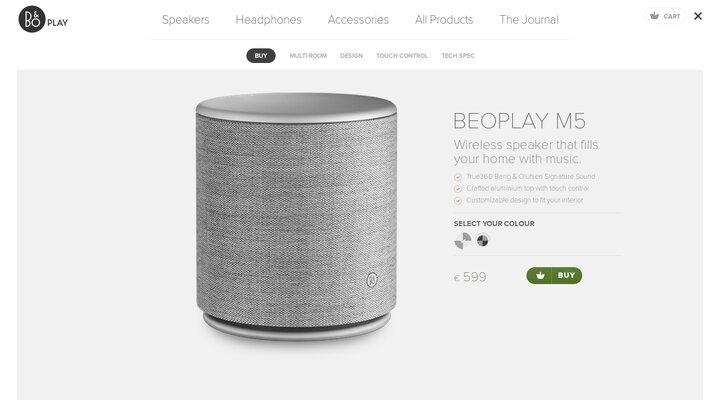Viewport: 720px width, 400px height.
Task: Click the True360 Signature Sound checkmark icon
Action: (x=458, y=177)
